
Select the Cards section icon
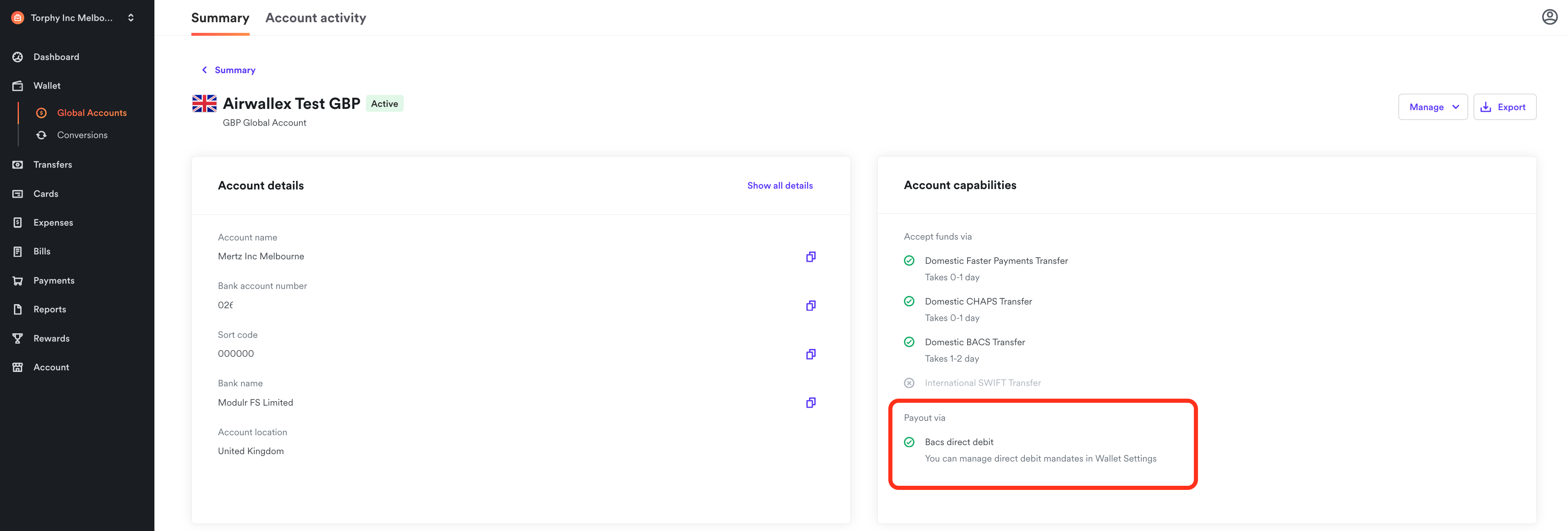[x=17, y=193]
